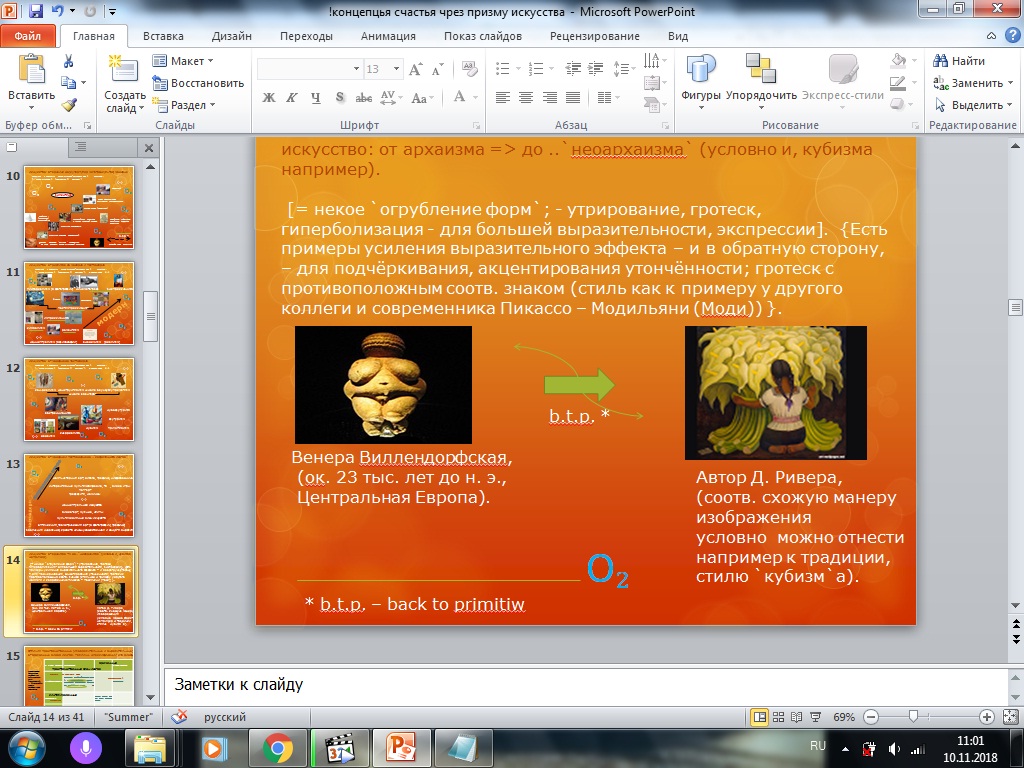The image size is (1024, 768).
Task: Start slideshow view from status bar
Action: tap(816, 717)
